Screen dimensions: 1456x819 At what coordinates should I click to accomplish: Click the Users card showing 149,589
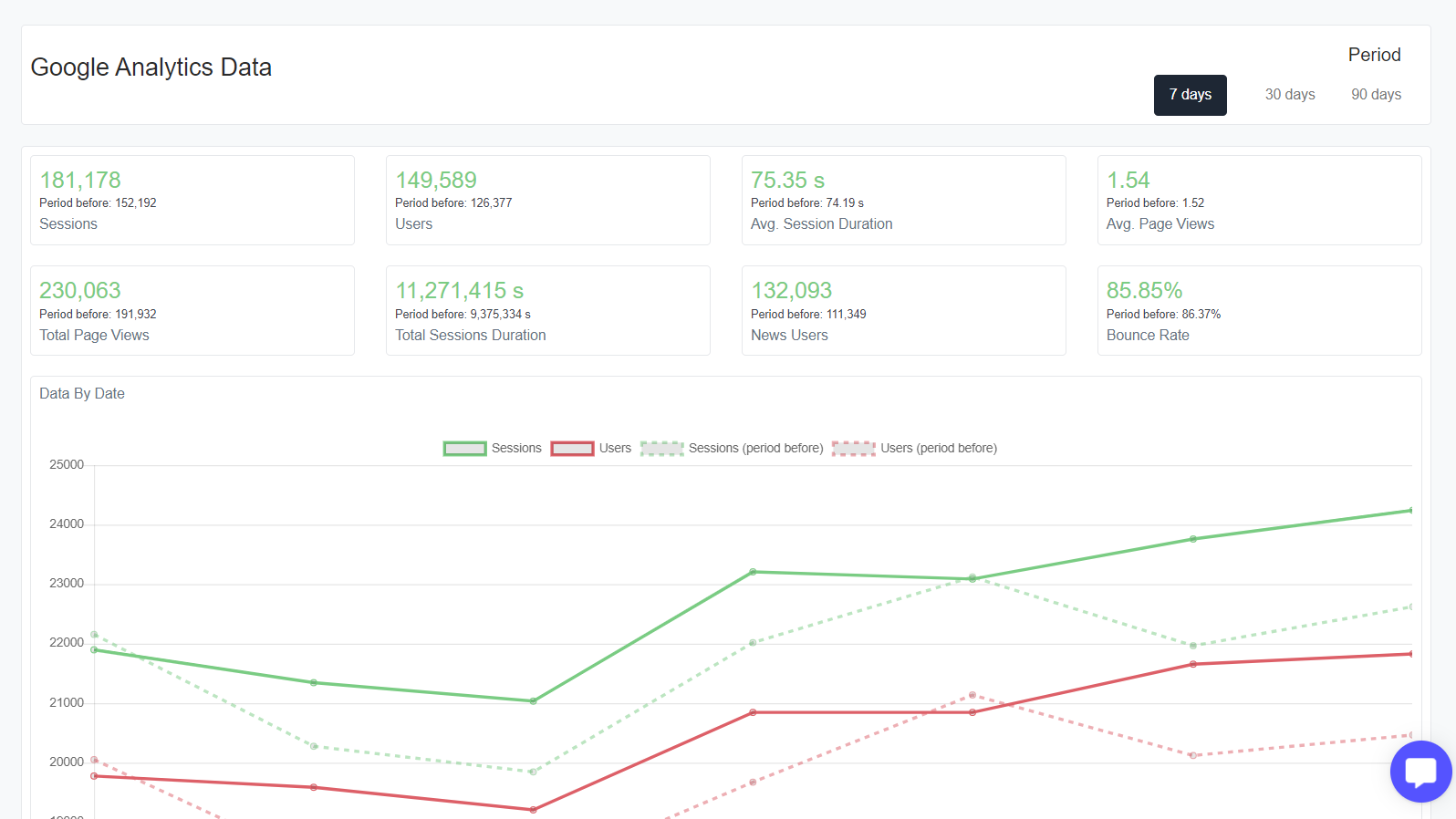548,200
